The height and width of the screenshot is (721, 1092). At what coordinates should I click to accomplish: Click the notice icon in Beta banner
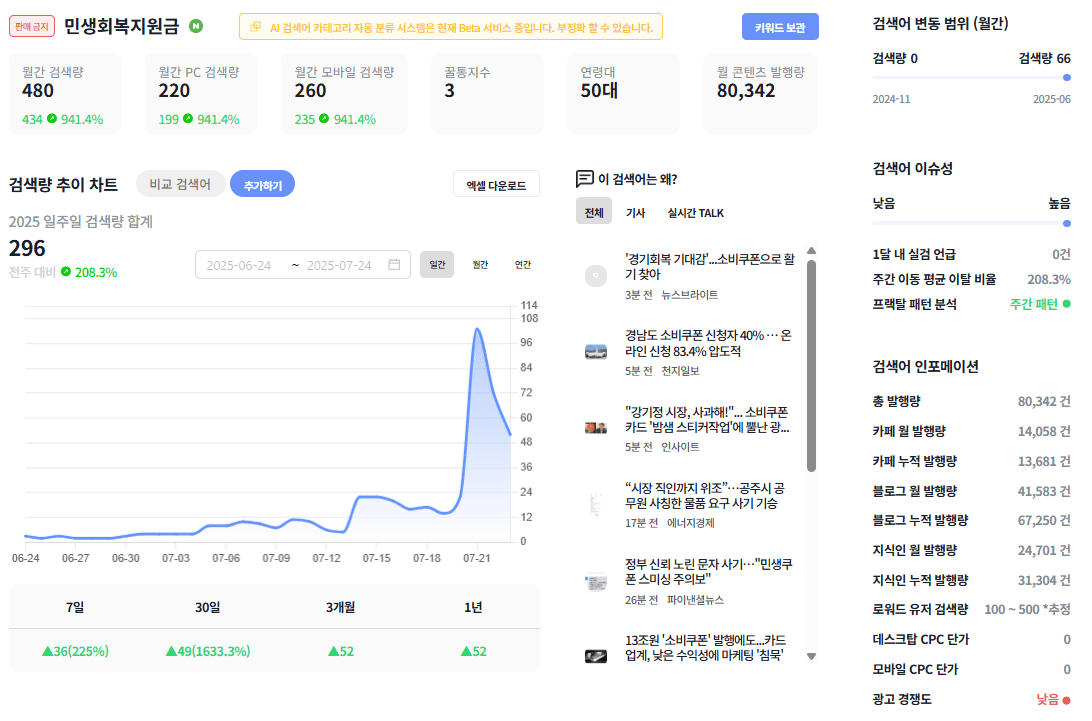(x=256, y=27)
